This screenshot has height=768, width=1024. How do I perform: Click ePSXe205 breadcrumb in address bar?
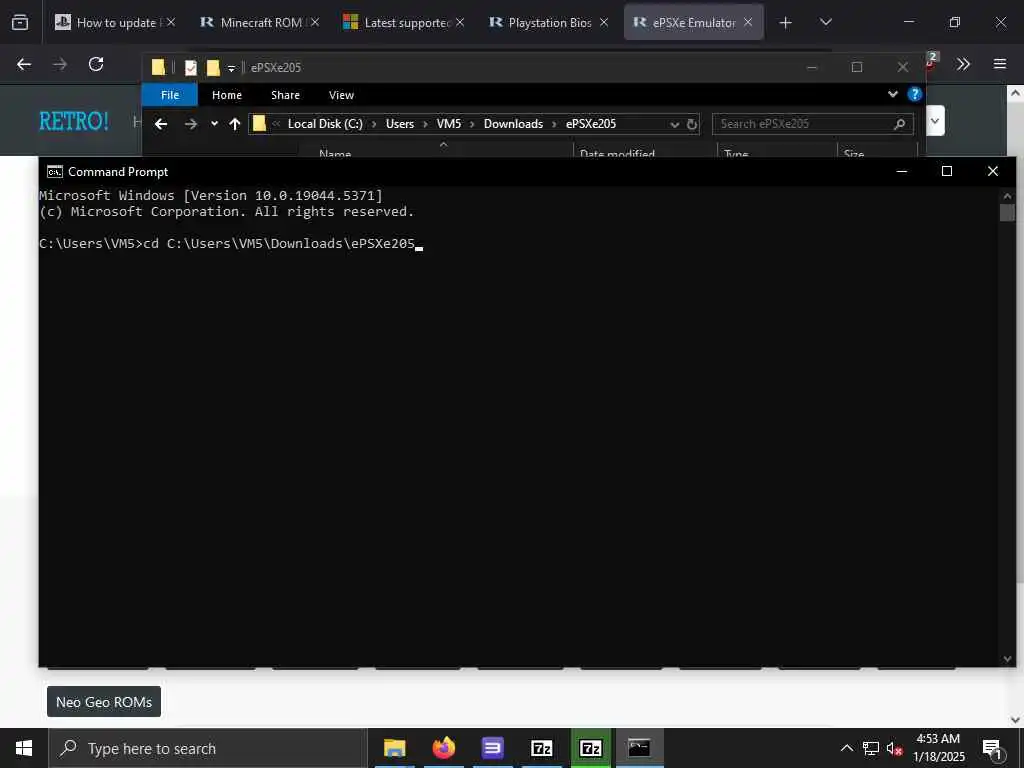point(591,123)
